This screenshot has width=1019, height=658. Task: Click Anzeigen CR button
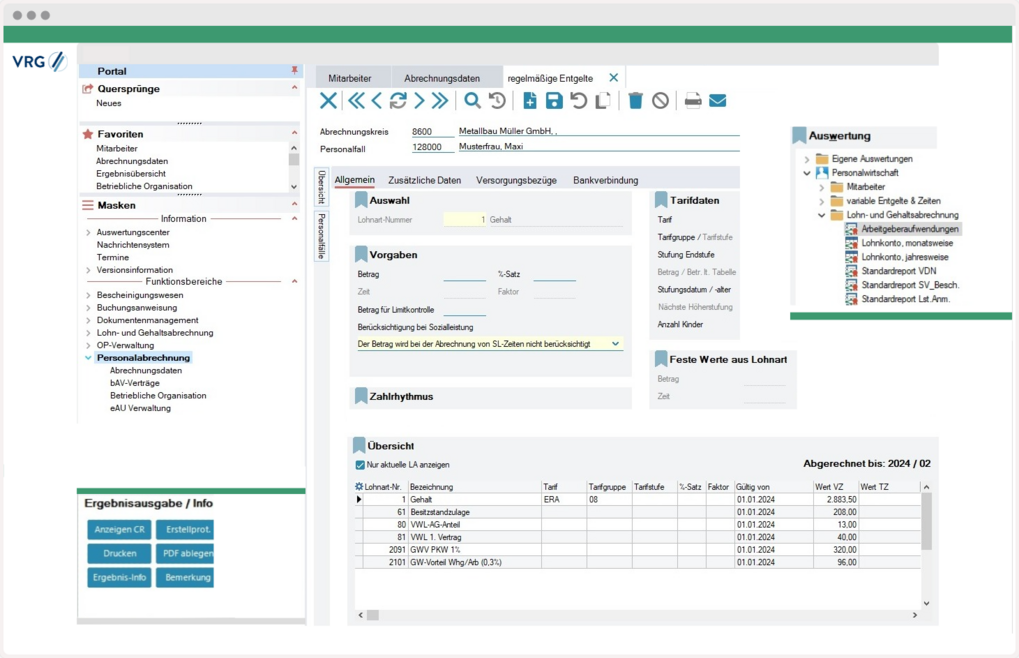(120, 529)
